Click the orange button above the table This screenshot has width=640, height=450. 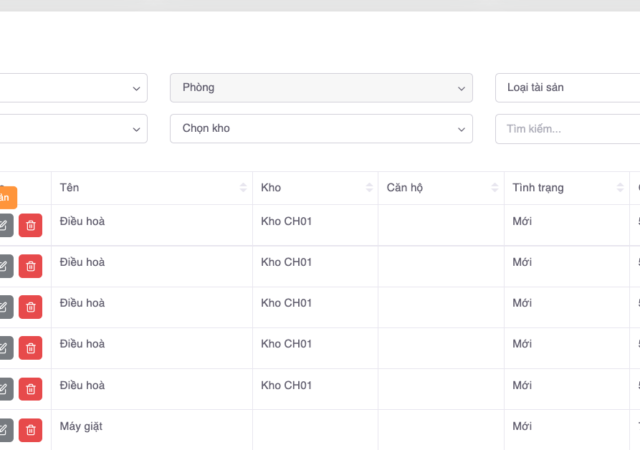click(6, 197)
